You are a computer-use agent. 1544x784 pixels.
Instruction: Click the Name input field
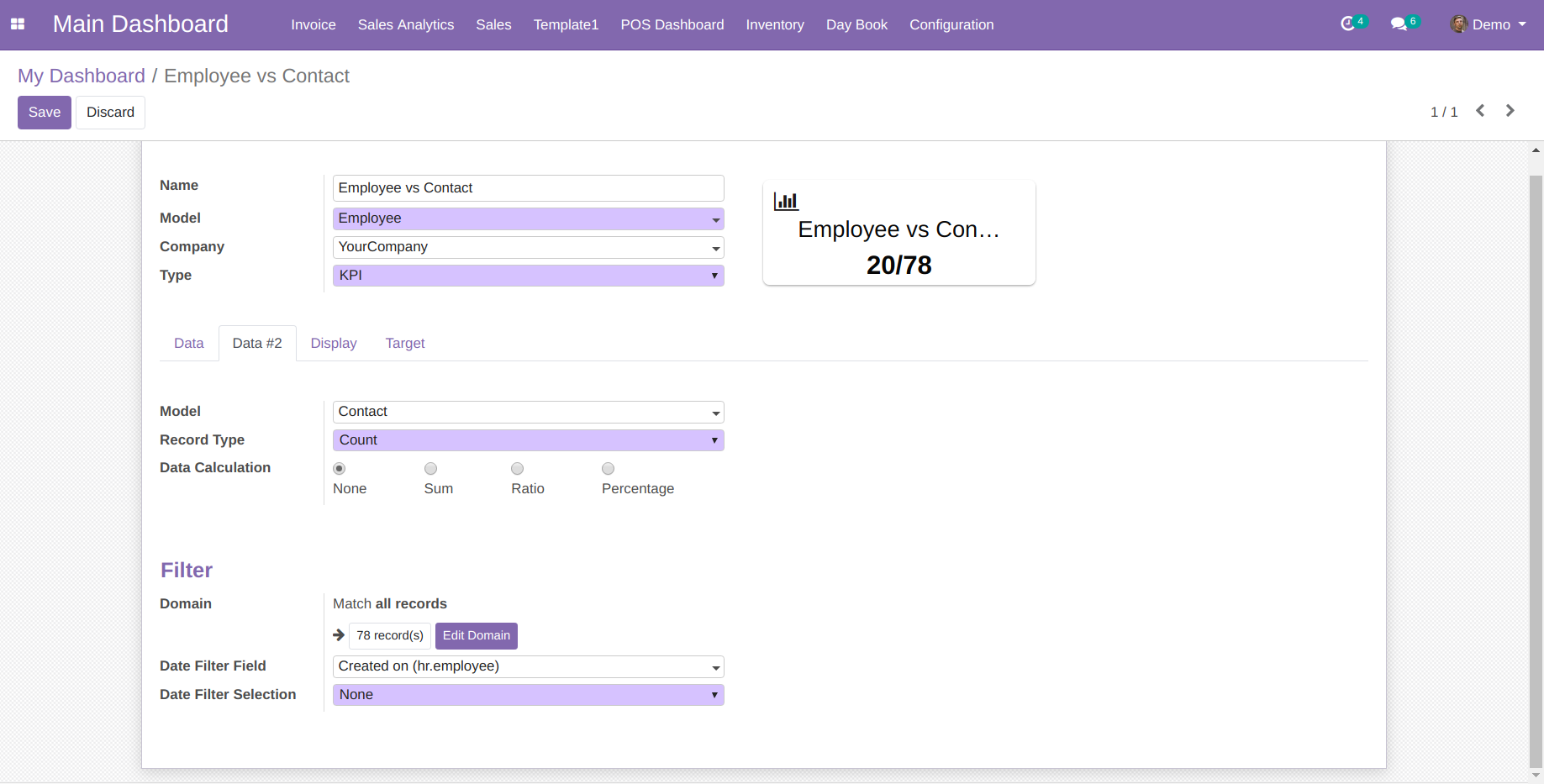pyautogui.click(x=529, y=188)
